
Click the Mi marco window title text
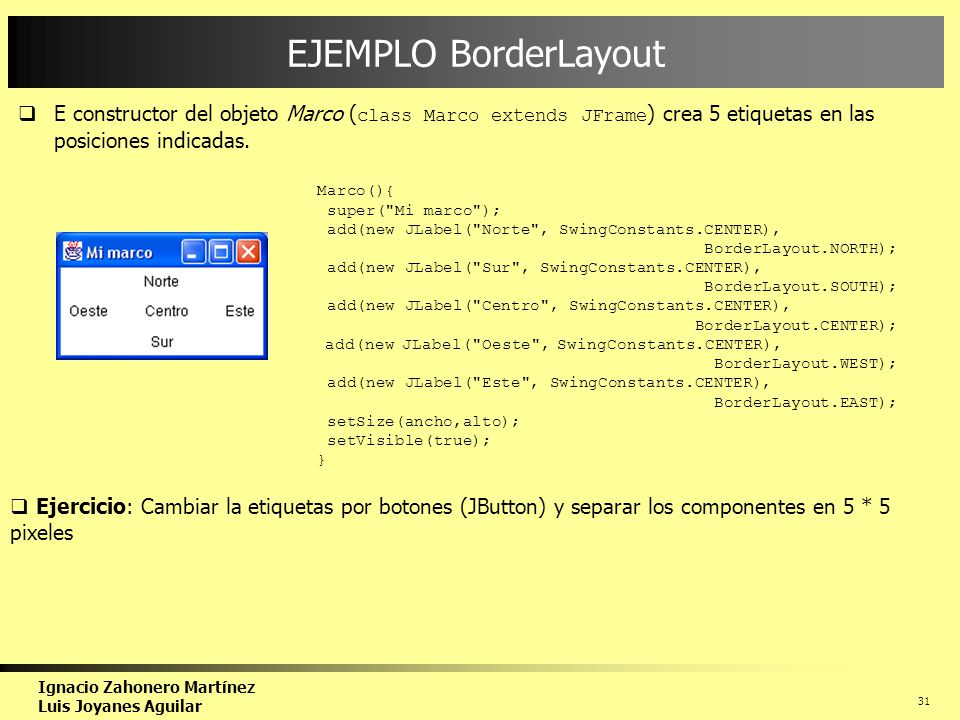pyautogui.click(x=119, y=252)
